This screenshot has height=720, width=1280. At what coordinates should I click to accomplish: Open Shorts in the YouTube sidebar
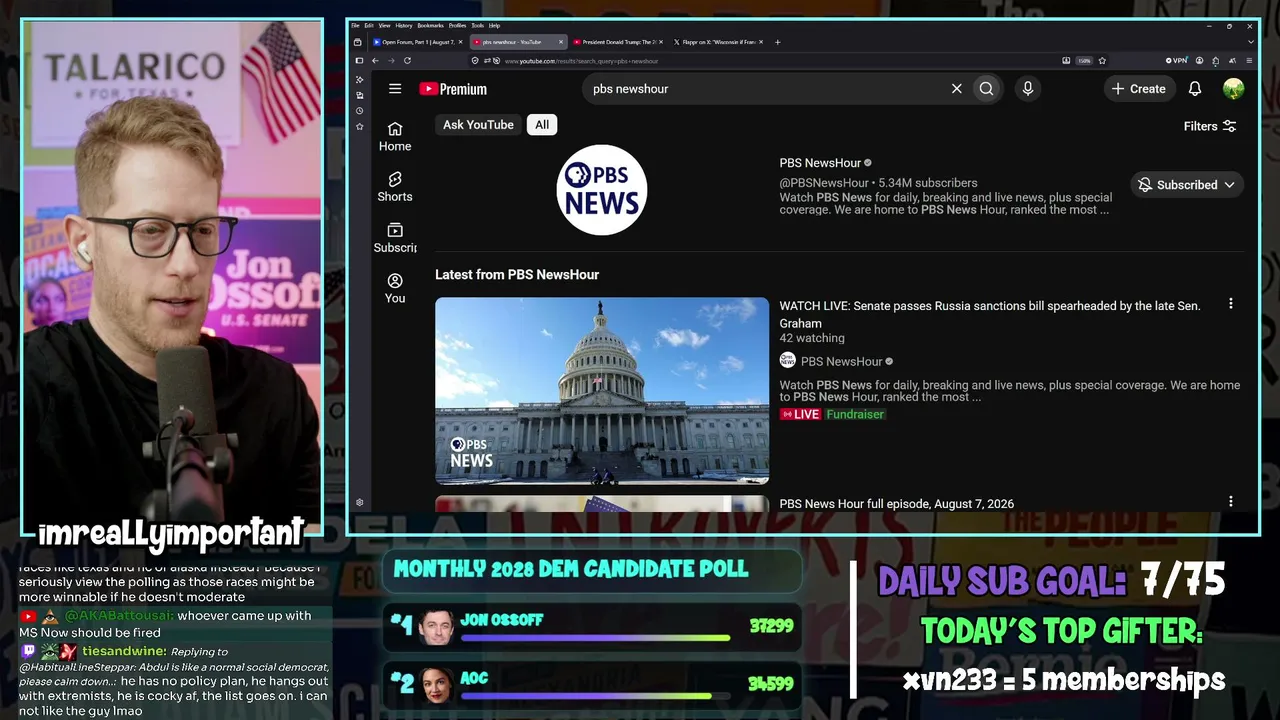(395, 187)
